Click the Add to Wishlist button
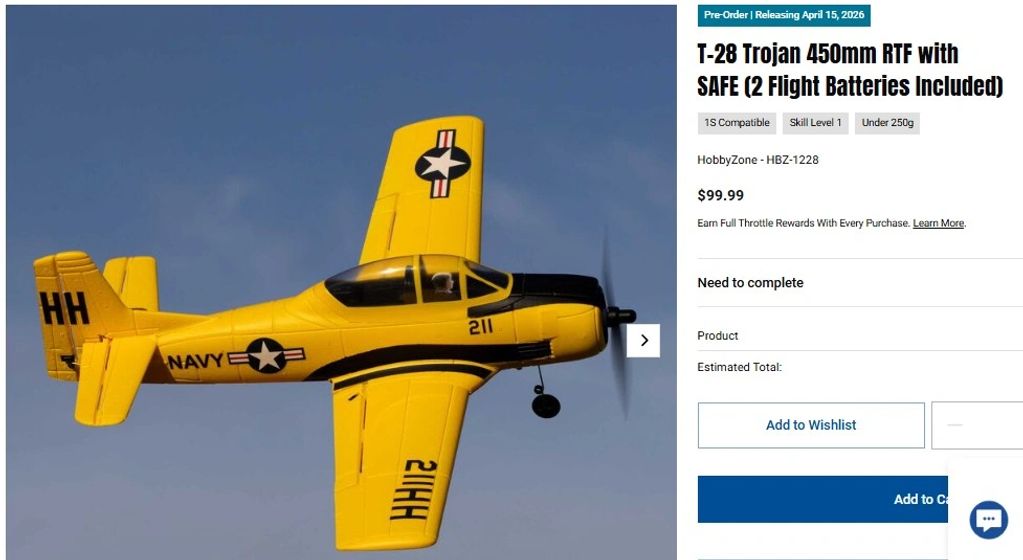Screen dimensions: 1023x560 811,425
